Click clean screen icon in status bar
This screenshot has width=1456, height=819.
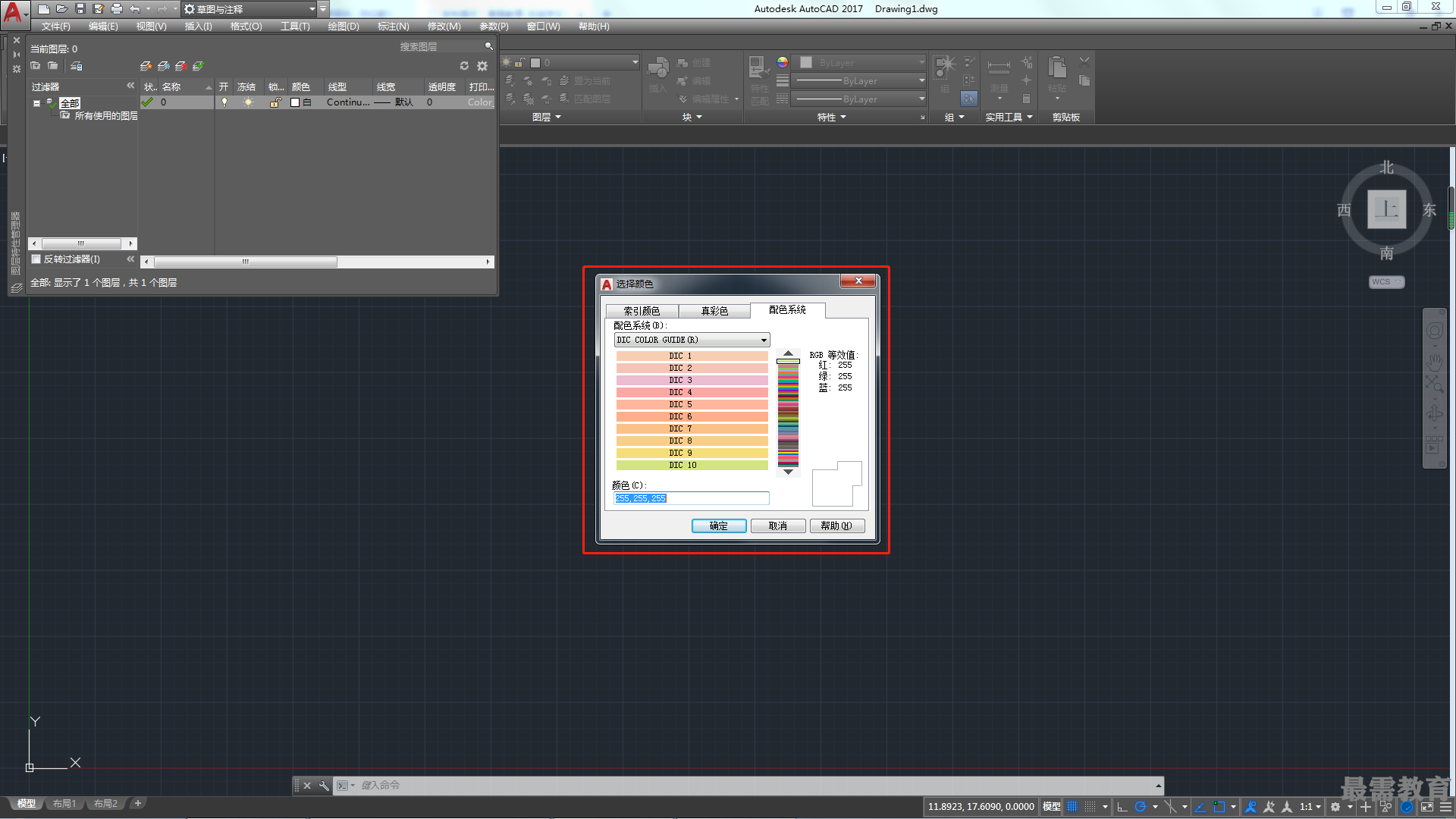(x=1427, y=807)
